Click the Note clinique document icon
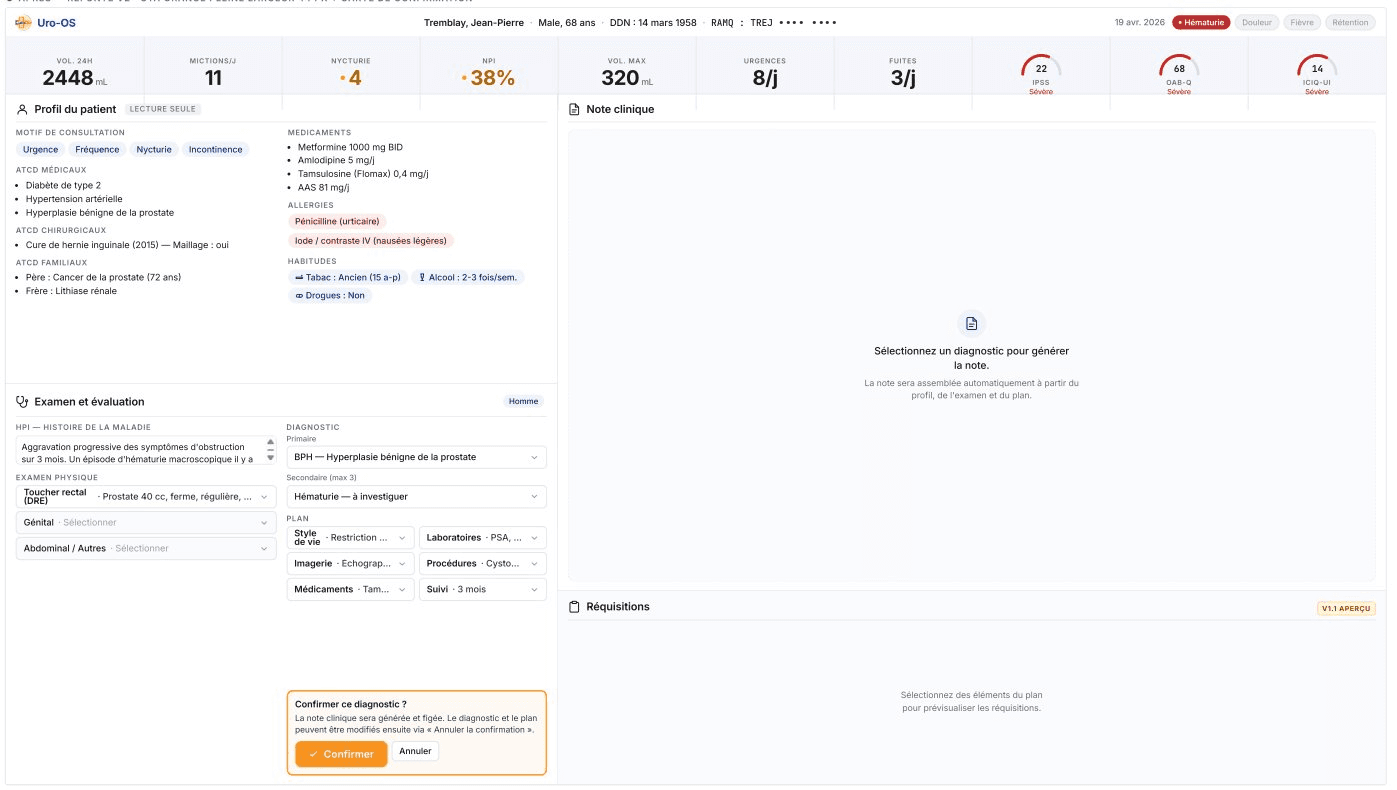This screenshot has width=1397, height=790. 574,109
